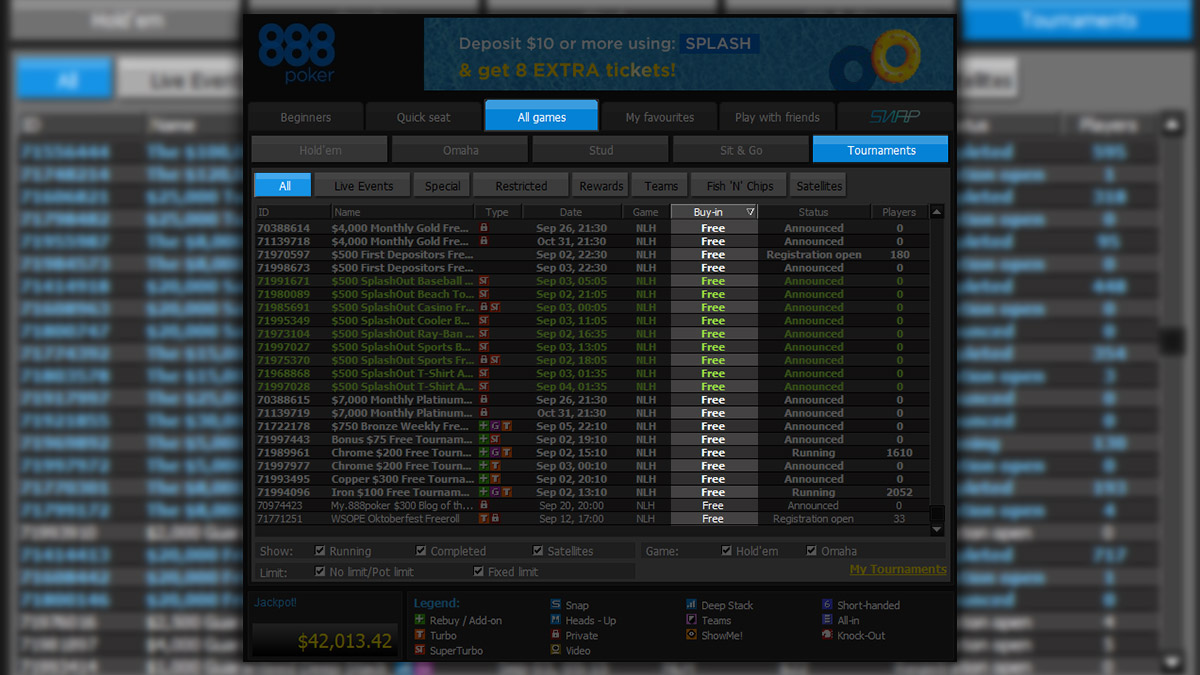1200x675 pixels.
Task: Click the Snap legend icon
Action: pyautogui.click(x=554, y=605)
